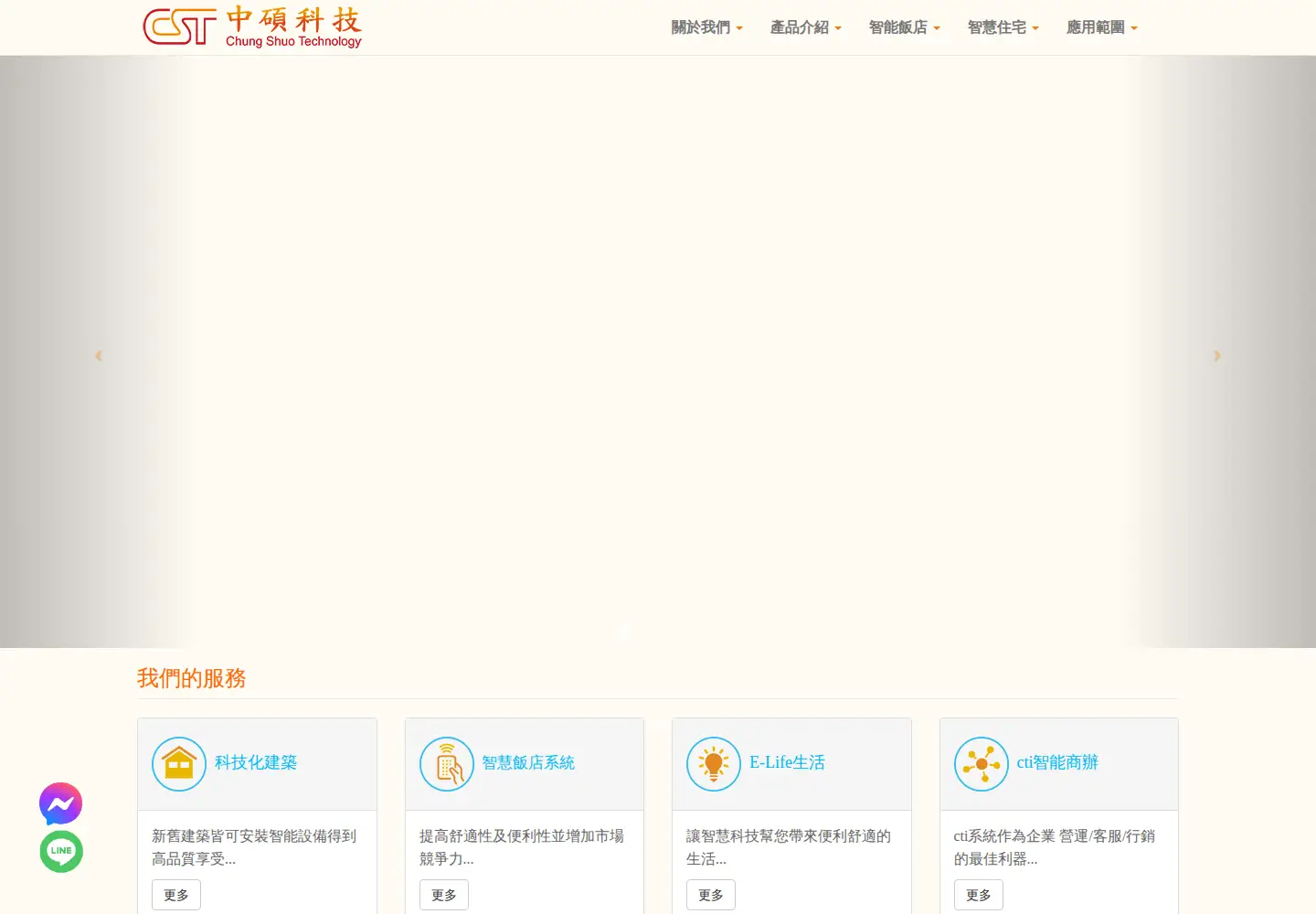
Task: Open the 智慧飯店系統 title link
Action: click(528, 762)
